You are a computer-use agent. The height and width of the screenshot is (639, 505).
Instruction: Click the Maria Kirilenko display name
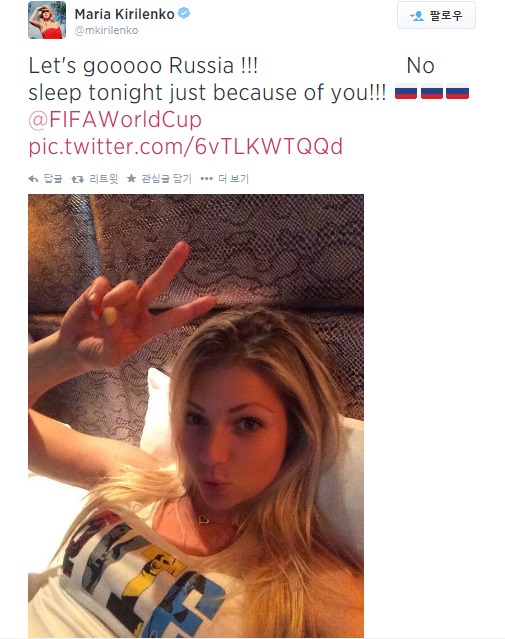point(124,14)
